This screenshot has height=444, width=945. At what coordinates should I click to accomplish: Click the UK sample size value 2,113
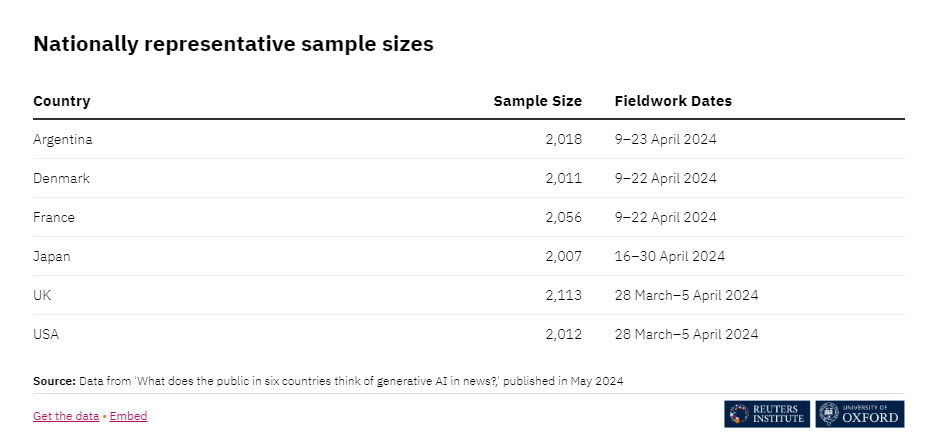[563, 295]
